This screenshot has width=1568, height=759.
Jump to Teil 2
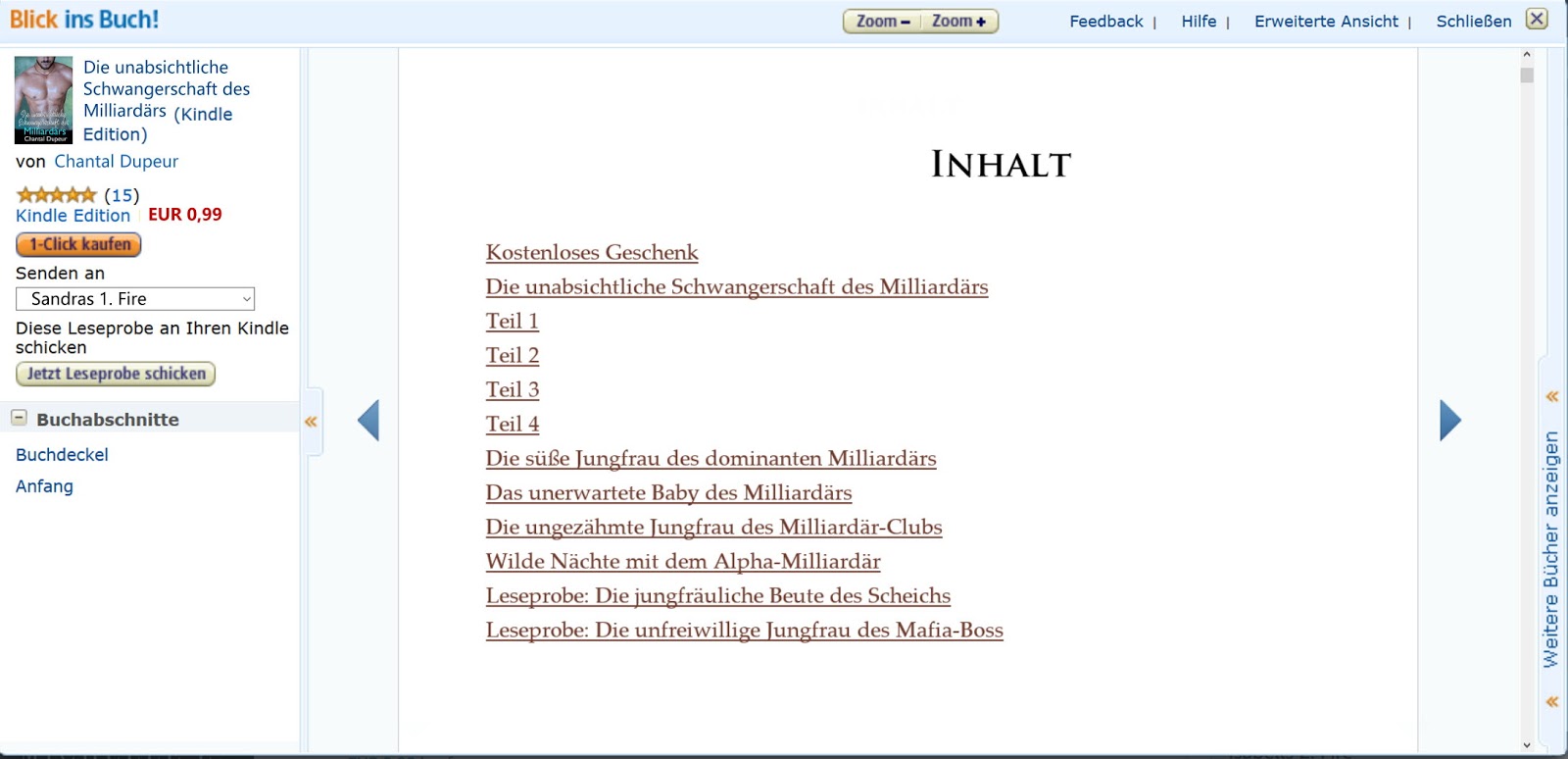[x=513, y=356]
